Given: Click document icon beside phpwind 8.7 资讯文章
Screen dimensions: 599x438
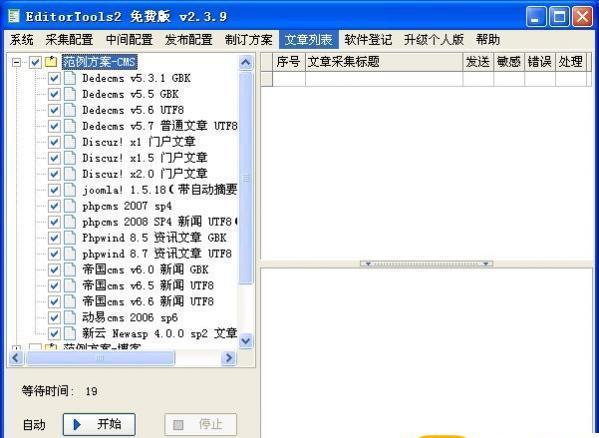Looking at the screenshot, I should coord(70,254).
